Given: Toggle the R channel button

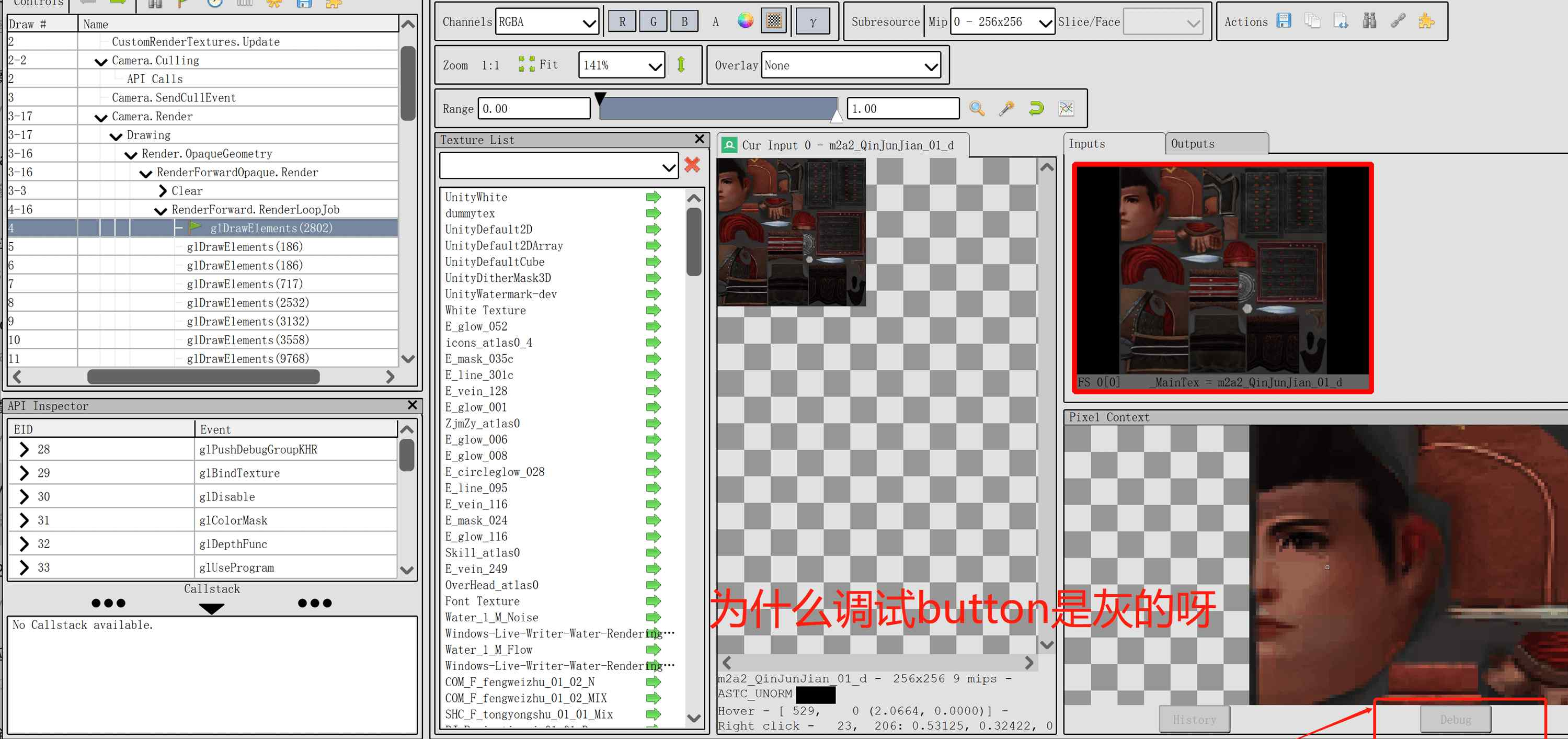Looking at the screenshot, I should 622,22.
